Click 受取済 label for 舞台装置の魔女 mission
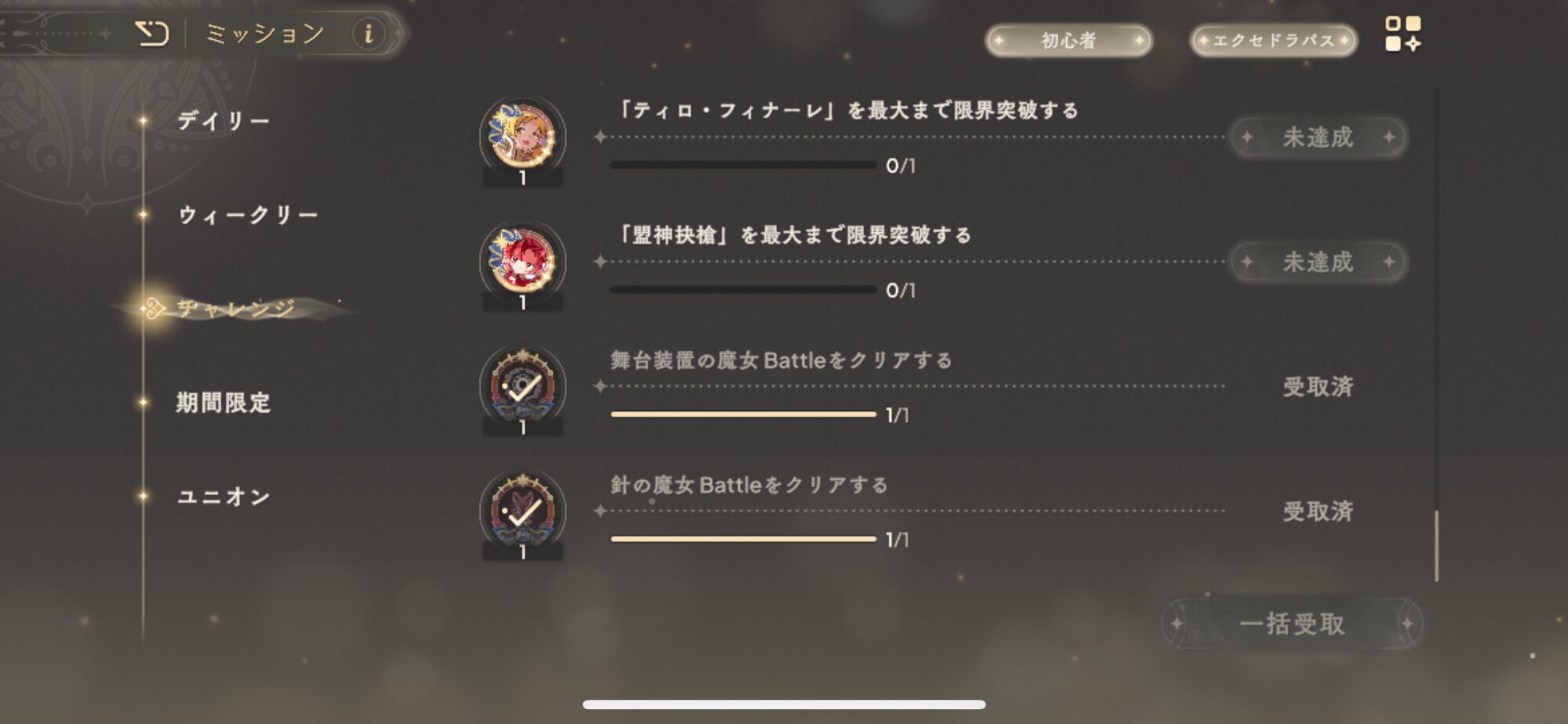The image size is (1568, 724). [x=1318, y=387]
